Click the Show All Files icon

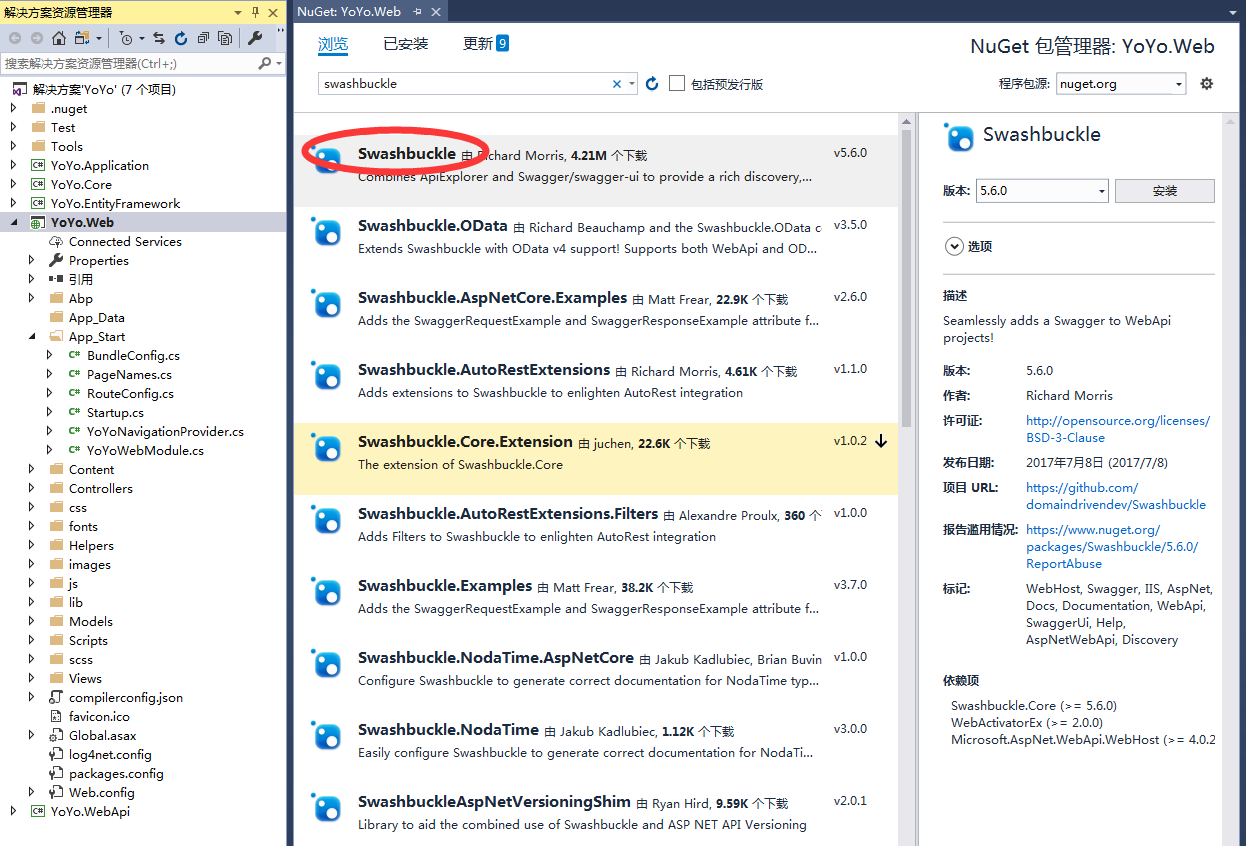coord(225,38)
